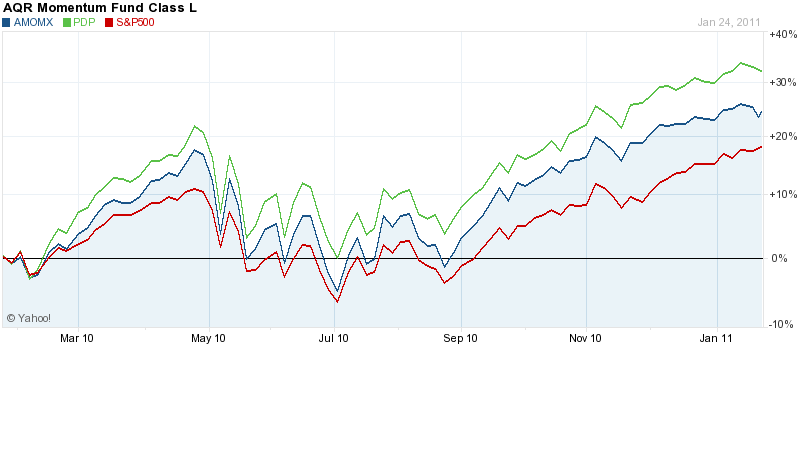Image resolution: width=800 pixels, height=475 pixels.
Task: Click the May 10 x-axis label
Action: pos(208,339)
